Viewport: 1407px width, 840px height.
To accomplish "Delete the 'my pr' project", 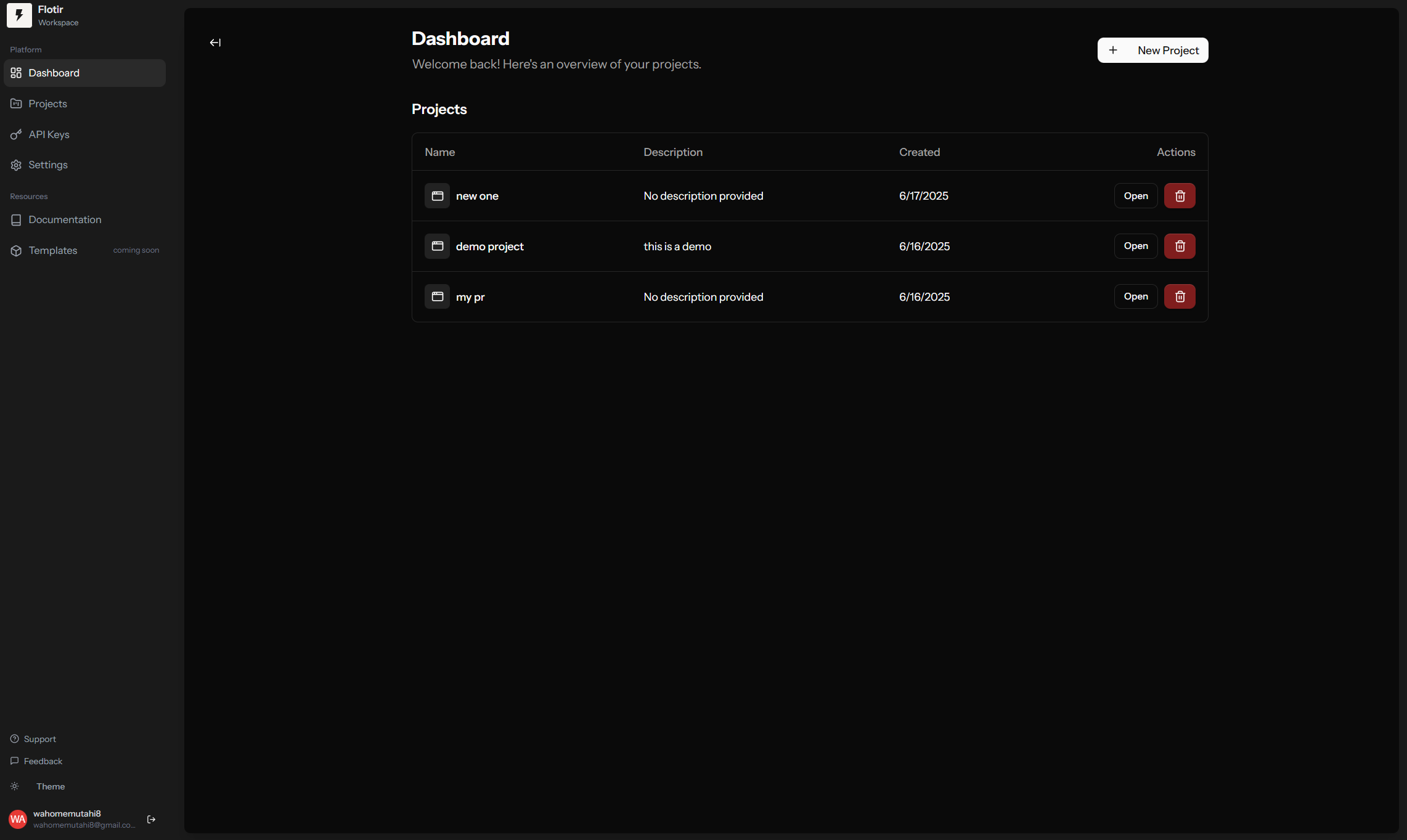I will (x=1180, y=297).
